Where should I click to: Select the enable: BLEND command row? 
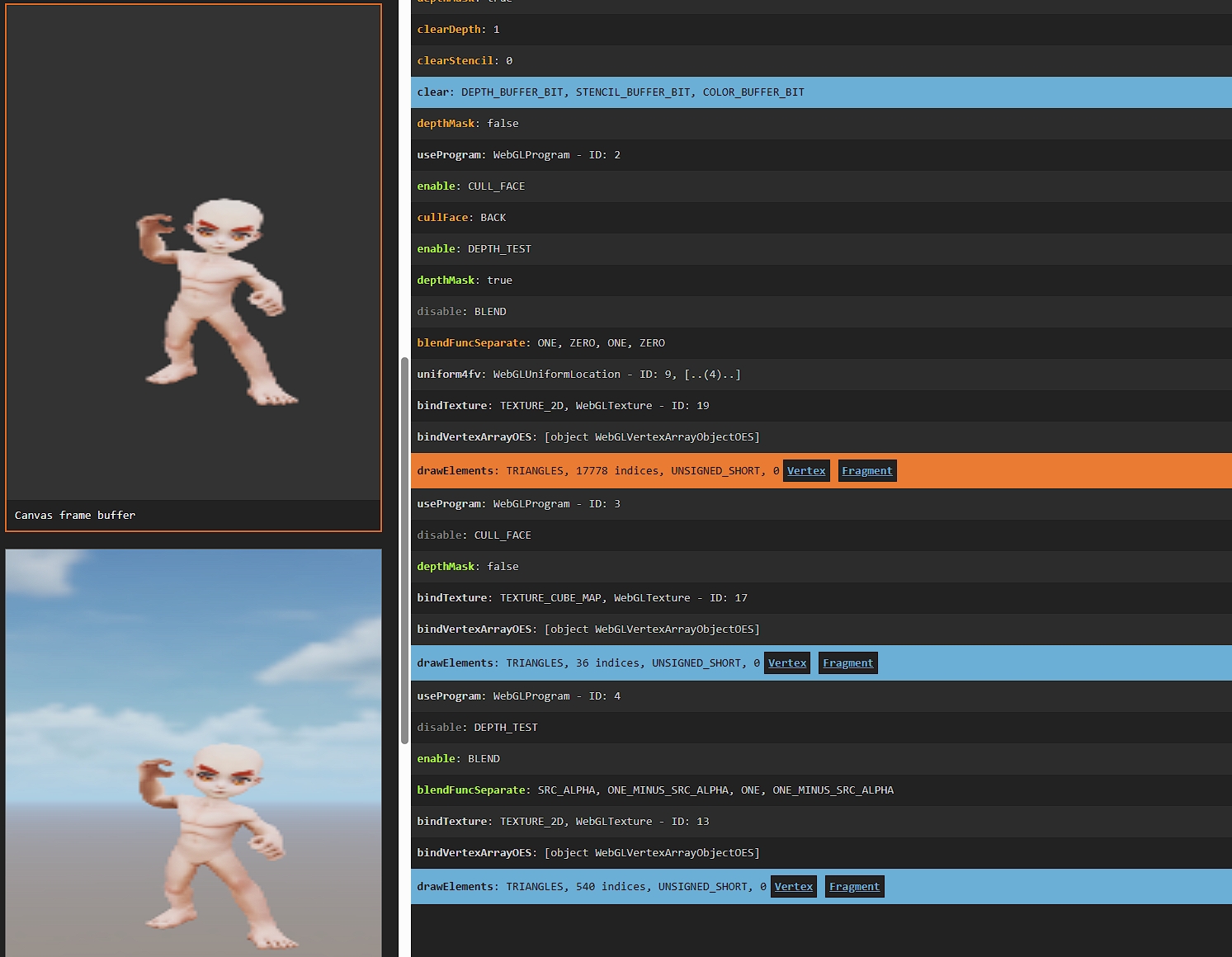[x=459, y=759]
